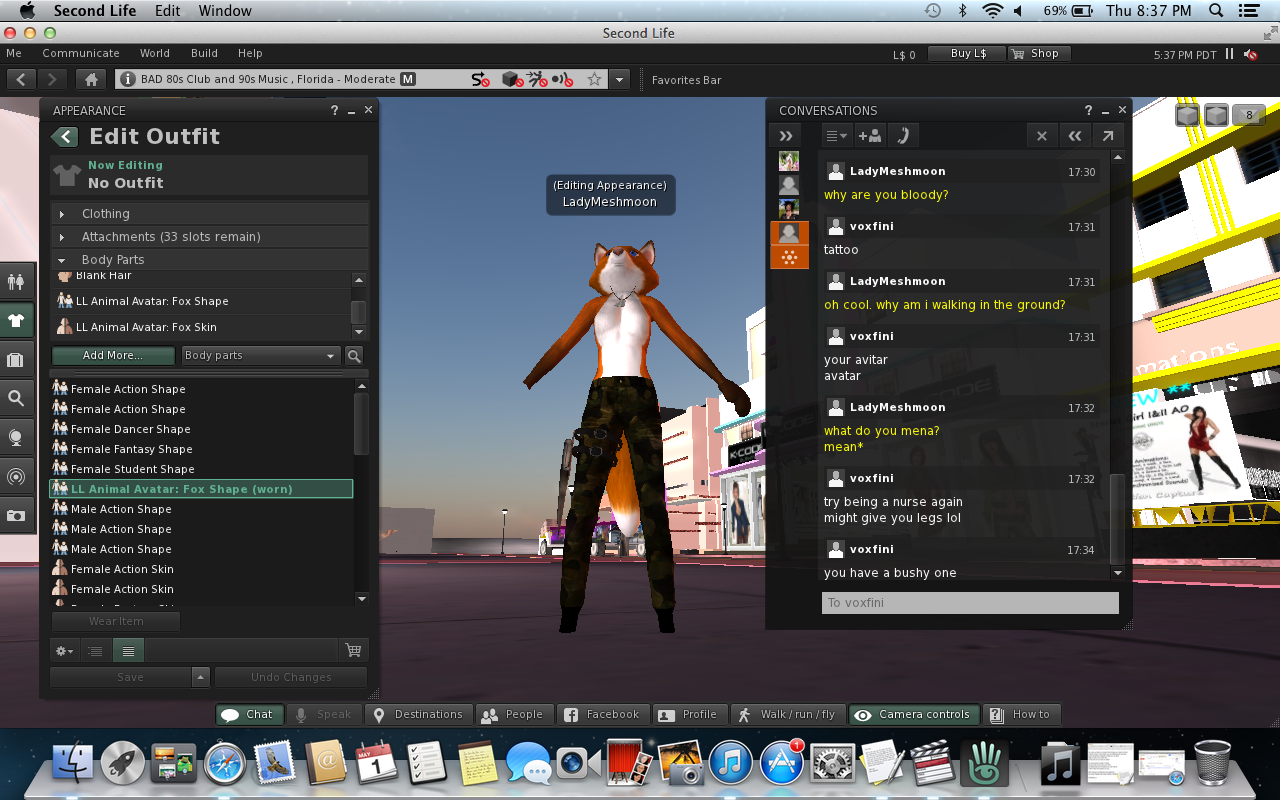Image resolution: width=1280 pixels, height=800 pixels.
Task: Toggle the flat list view button
Action: [x=128, y=651]
